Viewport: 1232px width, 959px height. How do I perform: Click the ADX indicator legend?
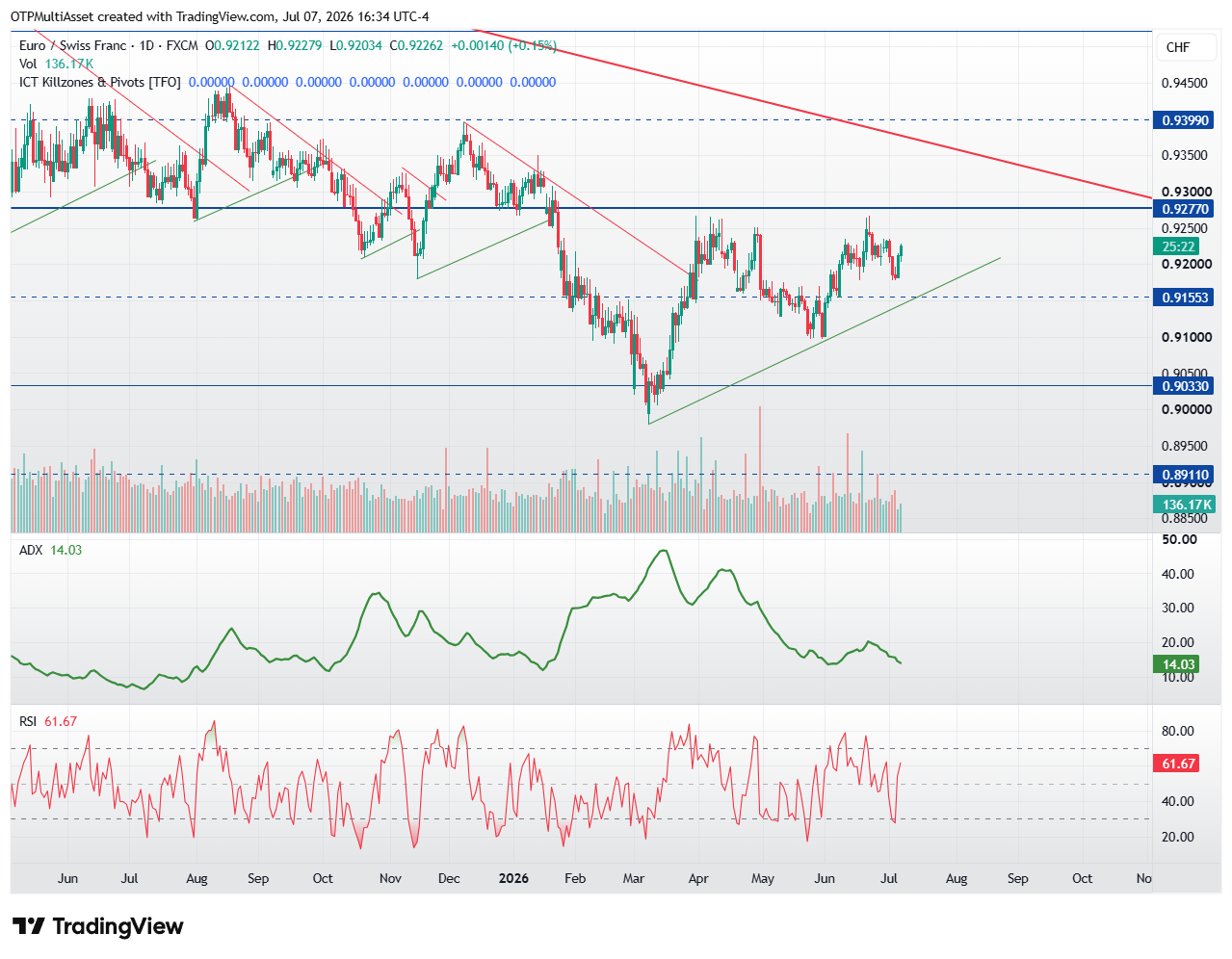[51, 550]
